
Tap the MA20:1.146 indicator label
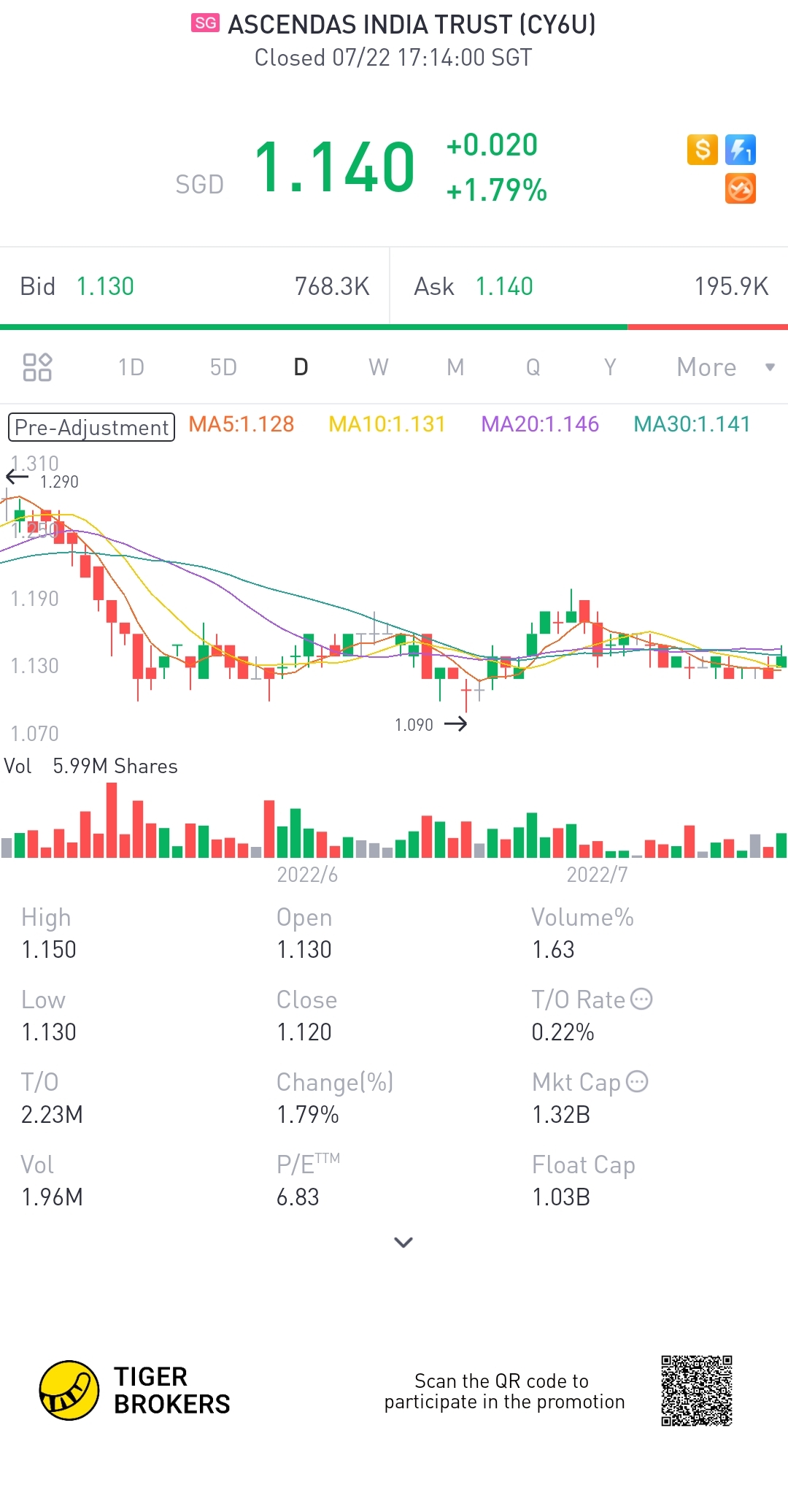pyautogui.click(x=540, y=424)
